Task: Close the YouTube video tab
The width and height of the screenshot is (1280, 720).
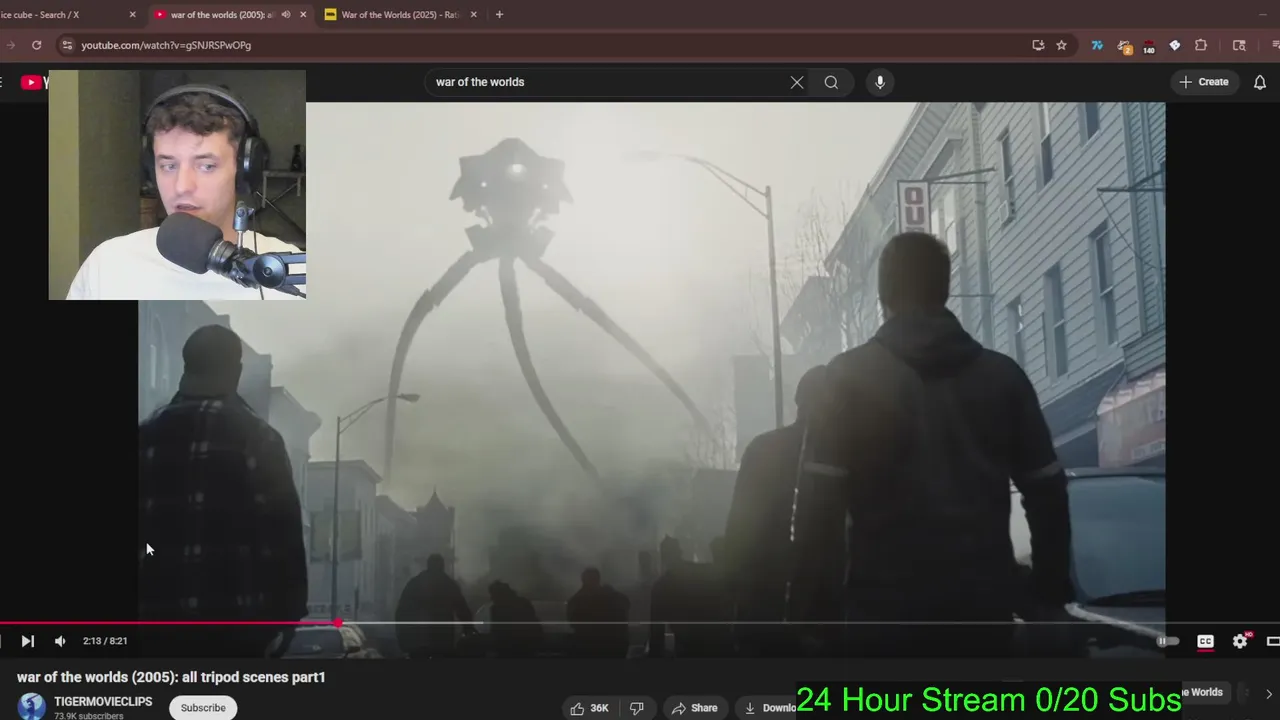Action: click(x=303, y=15)
